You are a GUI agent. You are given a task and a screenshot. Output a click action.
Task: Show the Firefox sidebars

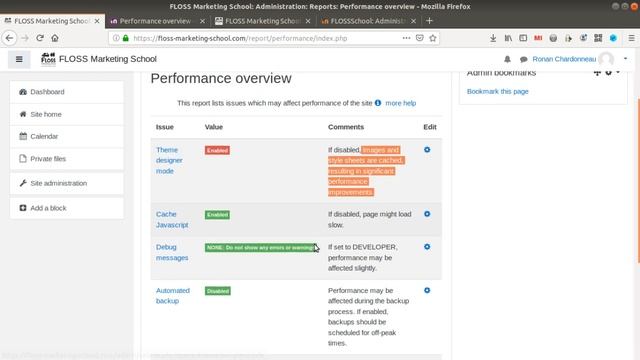(523, 38)
